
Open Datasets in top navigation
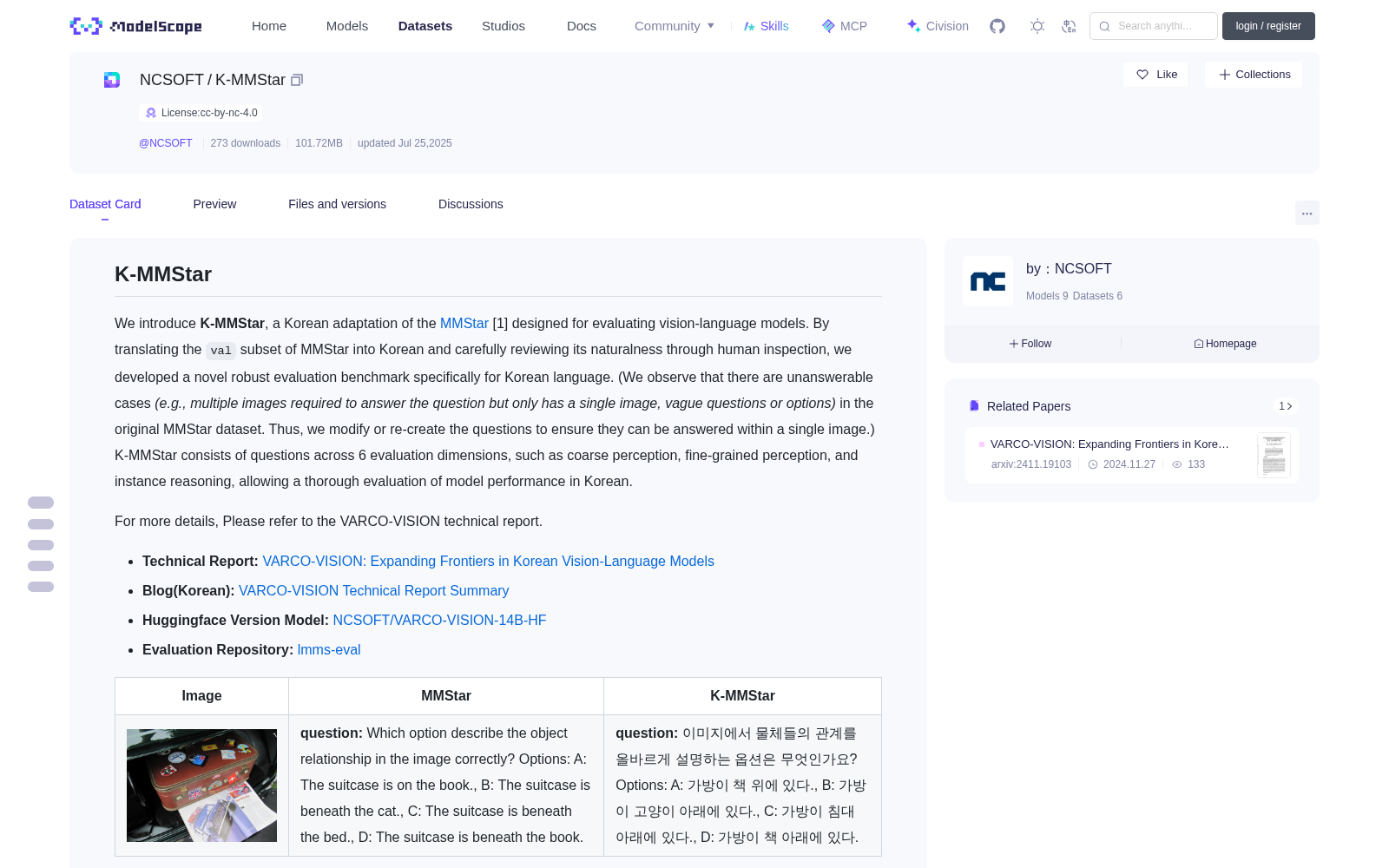425,26
